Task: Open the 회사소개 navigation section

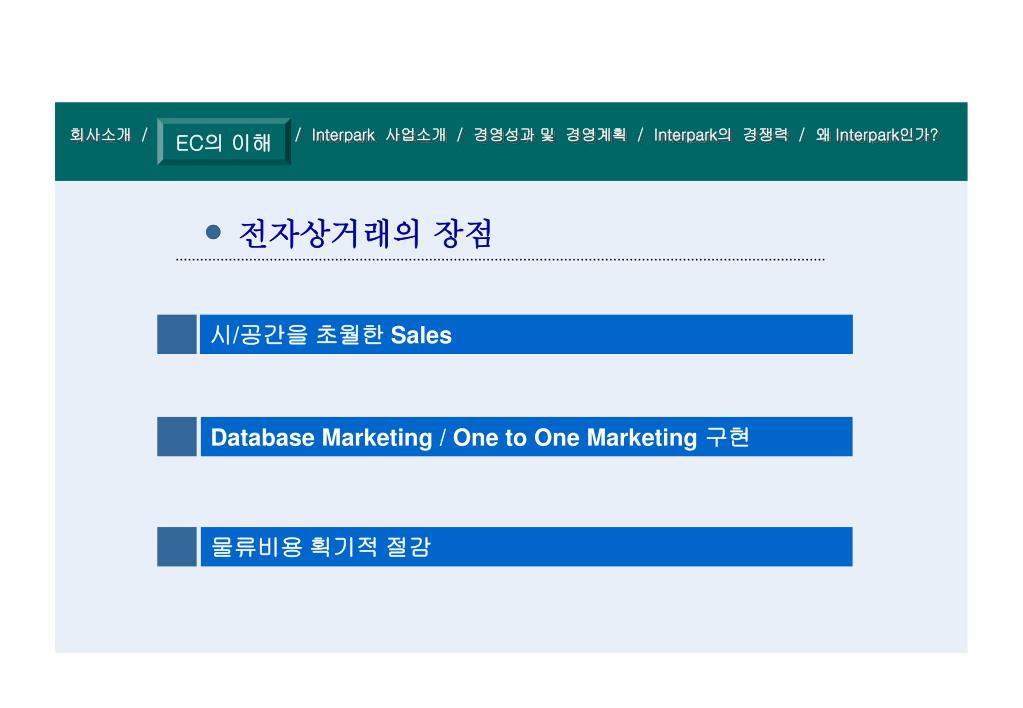Action: pos(100,134)
